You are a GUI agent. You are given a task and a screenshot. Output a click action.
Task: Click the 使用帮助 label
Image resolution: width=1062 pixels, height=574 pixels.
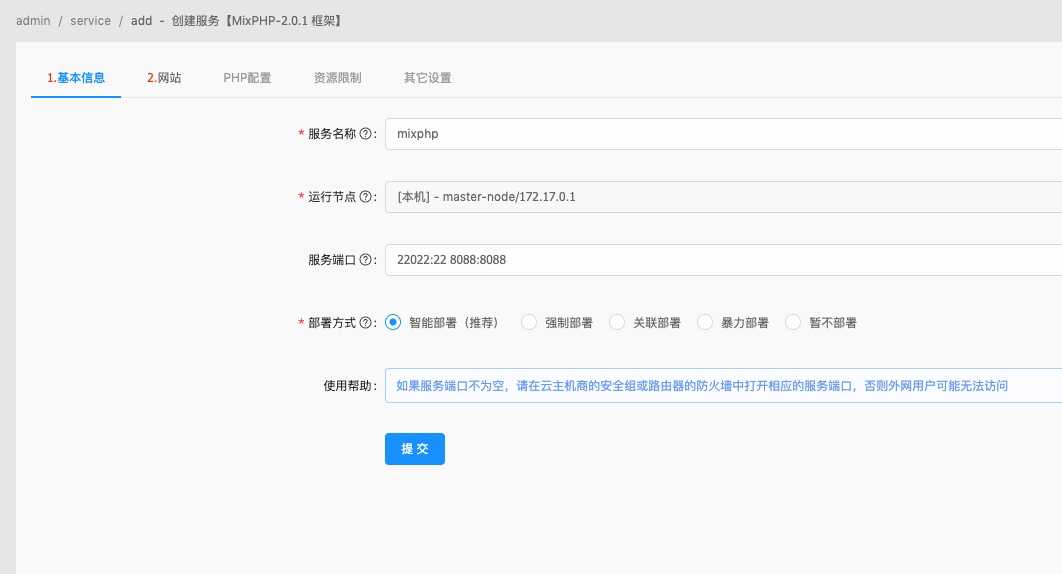pyautogui.click(x=347, y=386)
